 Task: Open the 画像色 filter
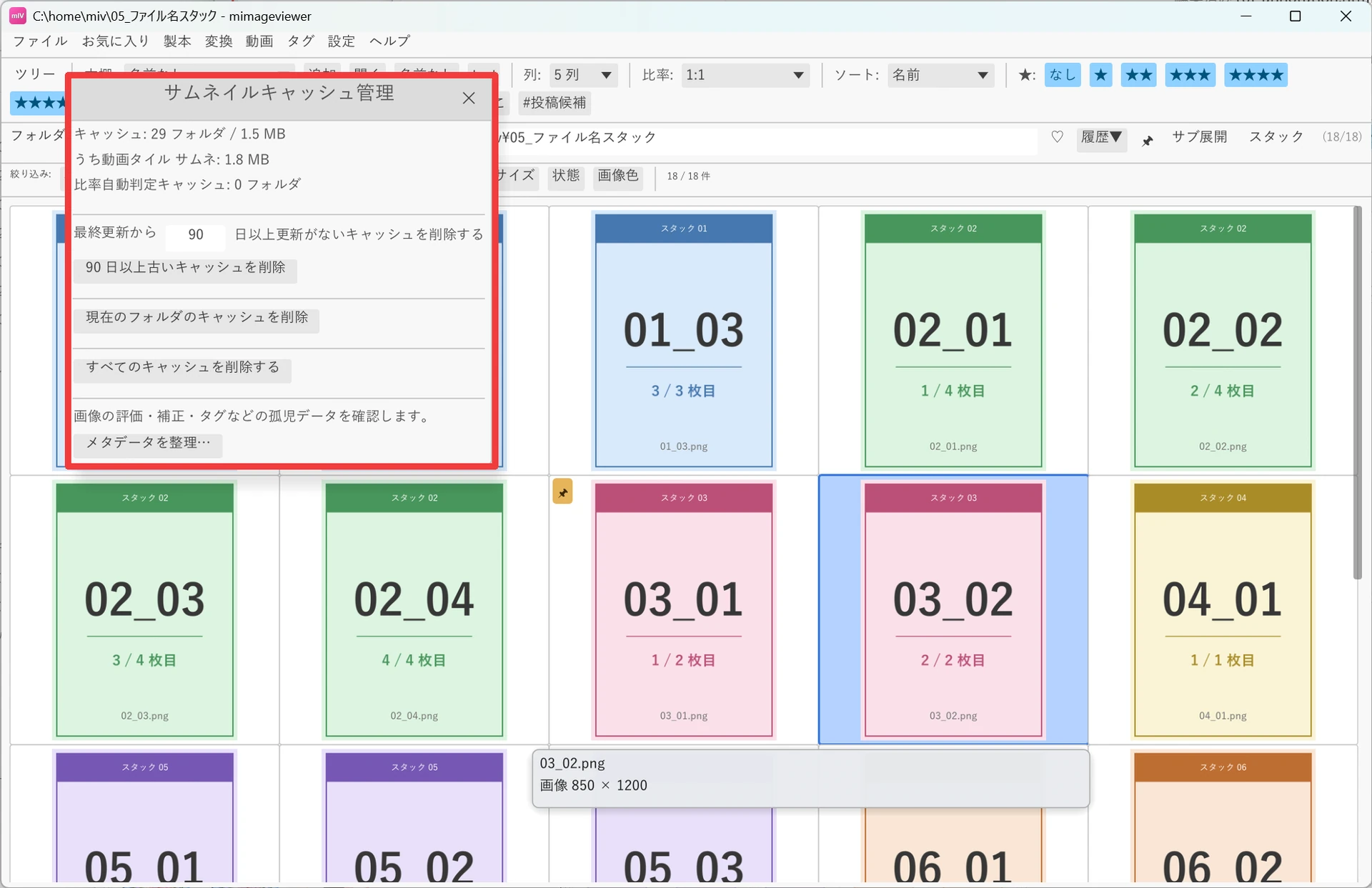[618, 176]
